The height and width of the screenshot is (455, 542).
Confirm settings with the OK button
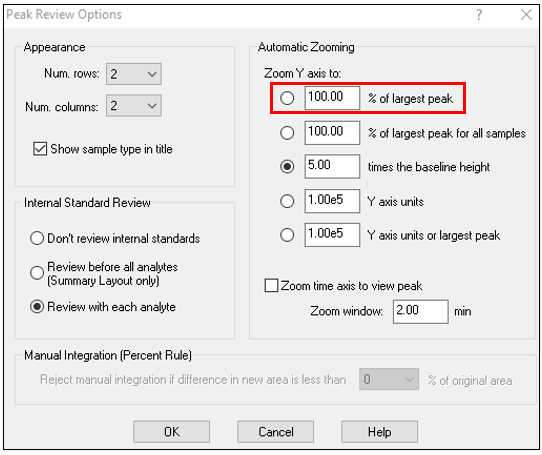(171, 432)
